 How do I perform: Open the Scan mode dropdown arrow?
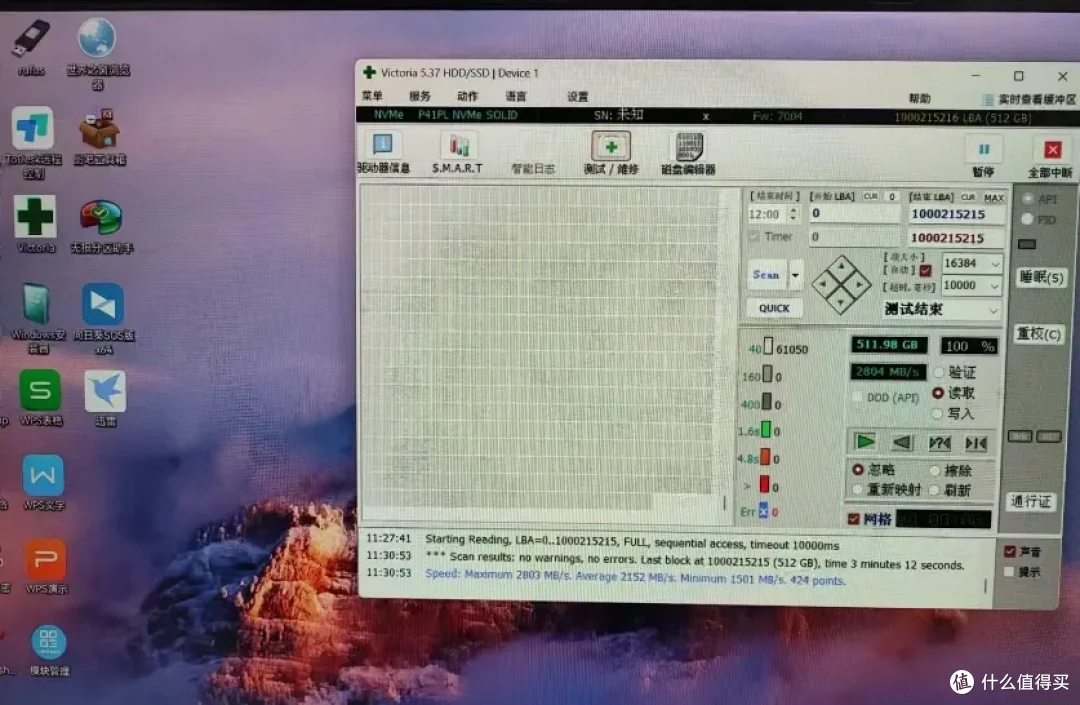click(x=796, y=274)
